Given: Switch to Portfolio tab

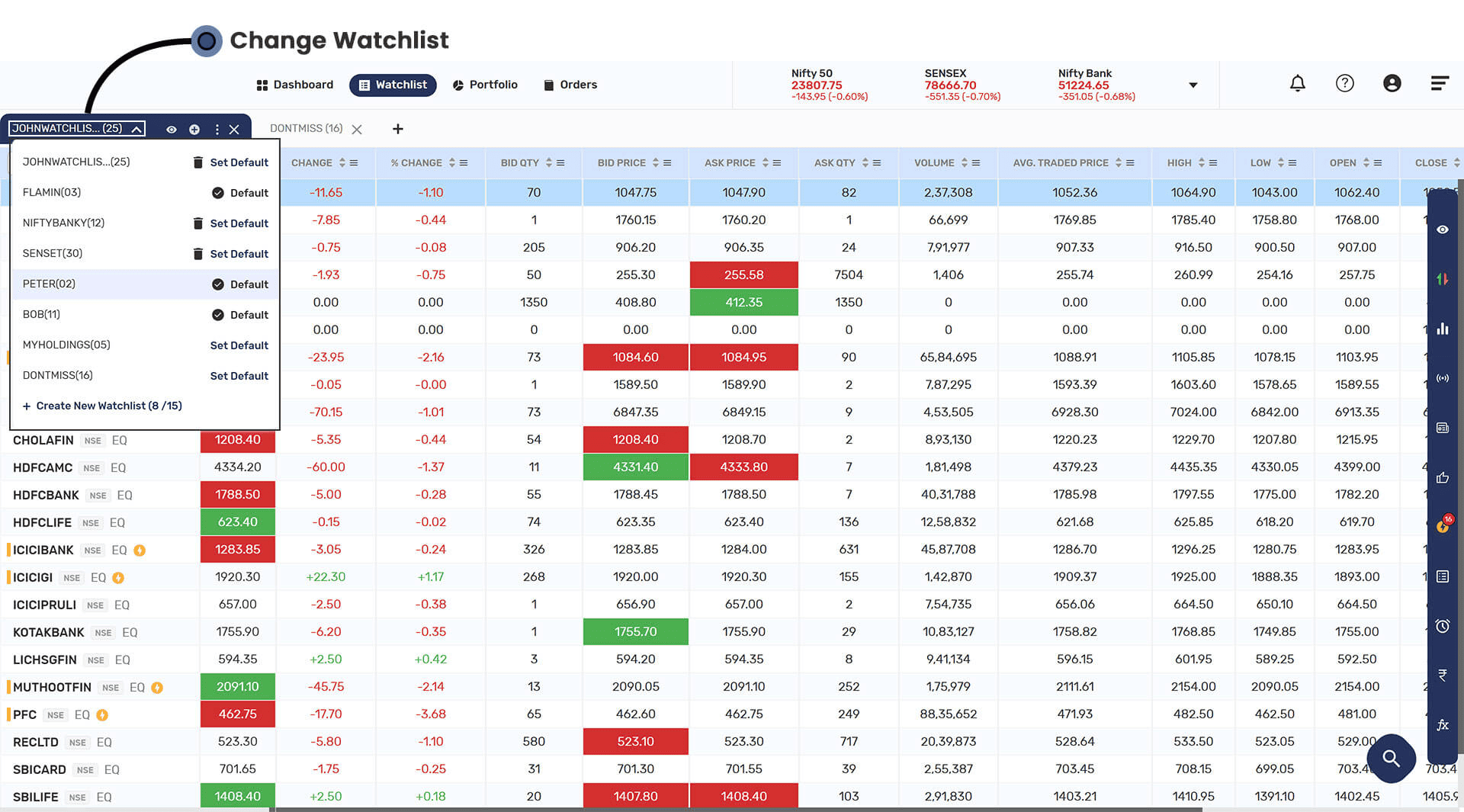Looking at the screenshot, I should [x=485, y=85].
